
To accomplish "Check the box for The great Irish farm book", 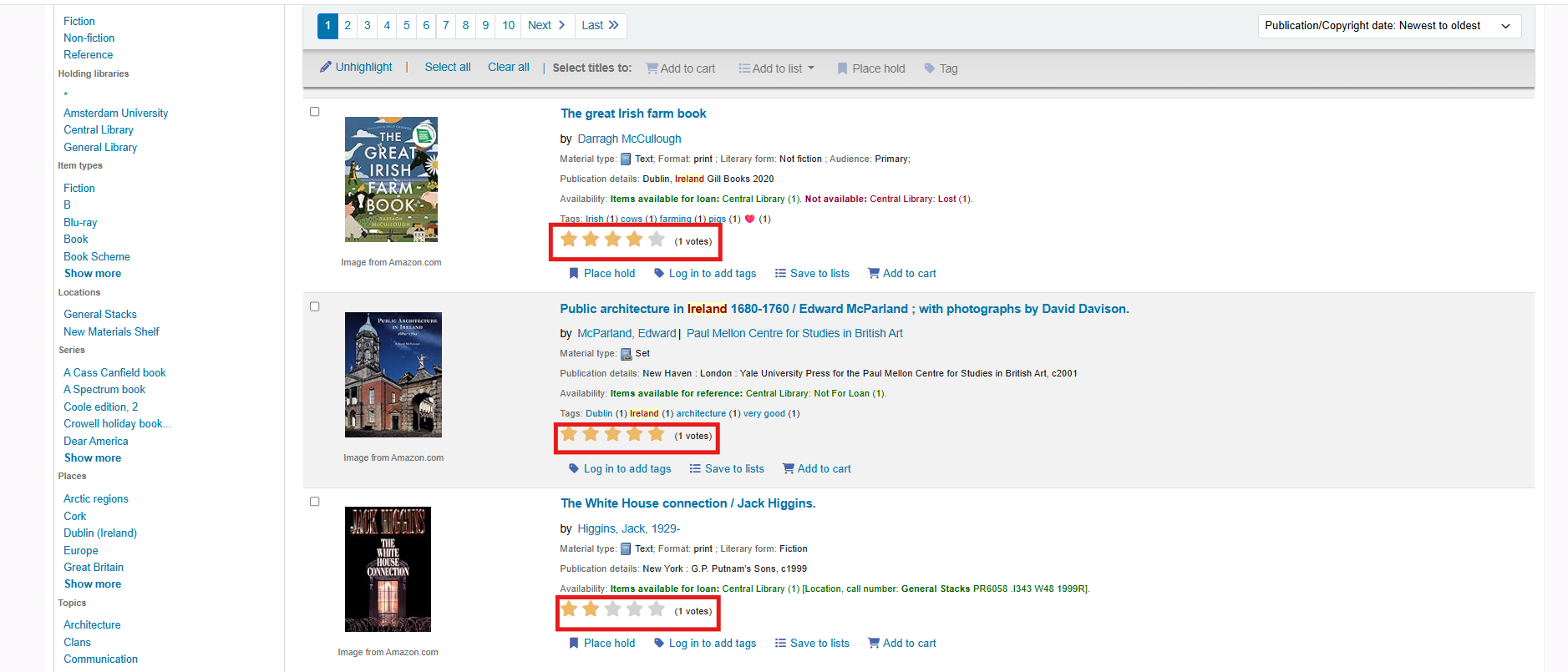I will (315, 112).
